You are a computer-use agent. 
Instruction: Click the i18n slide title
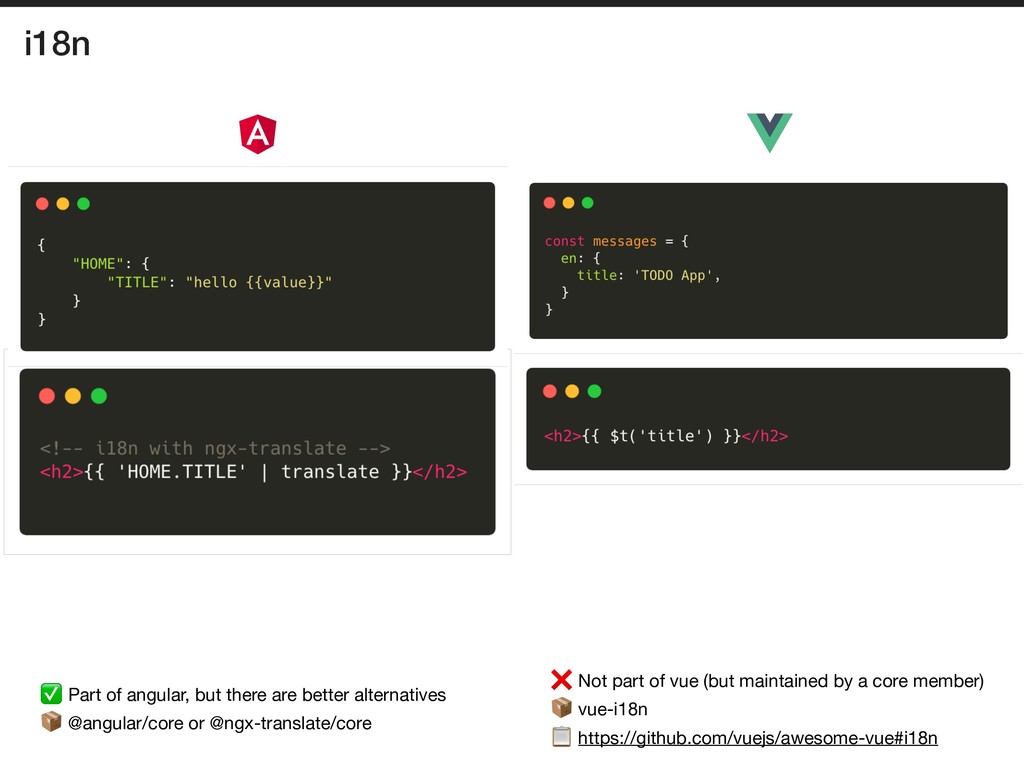(57, 44)
